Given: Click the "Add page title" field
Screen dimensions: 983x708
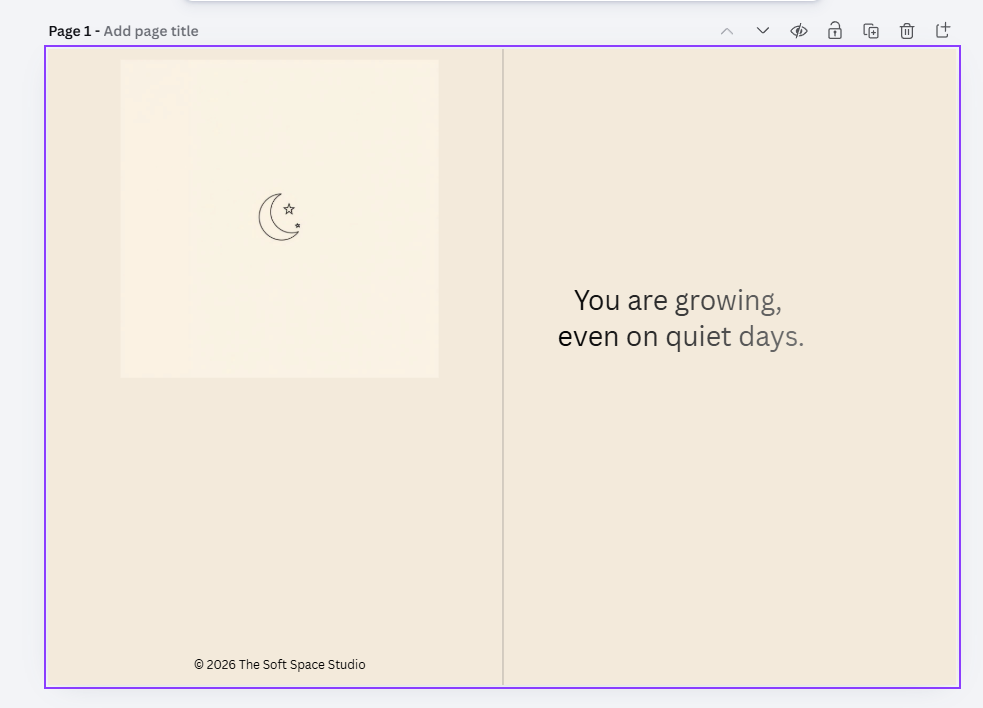Looking at the screenshot, I should 150,31.
